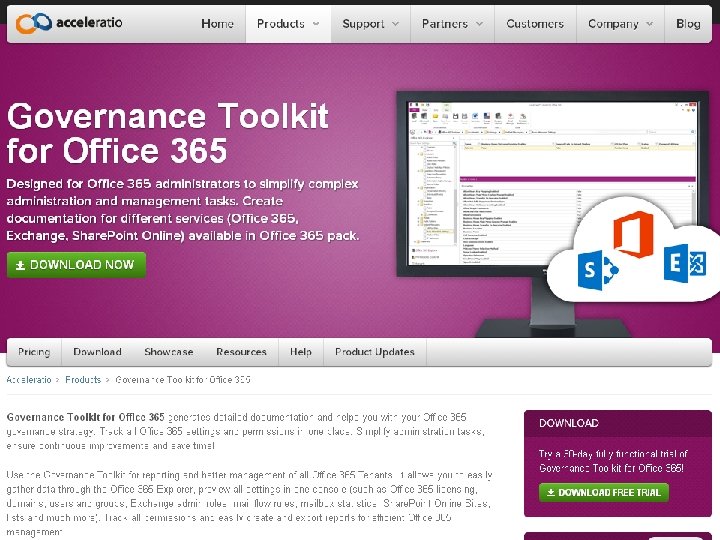Expand the Company dropdown arrow

[x=649, y=24]
